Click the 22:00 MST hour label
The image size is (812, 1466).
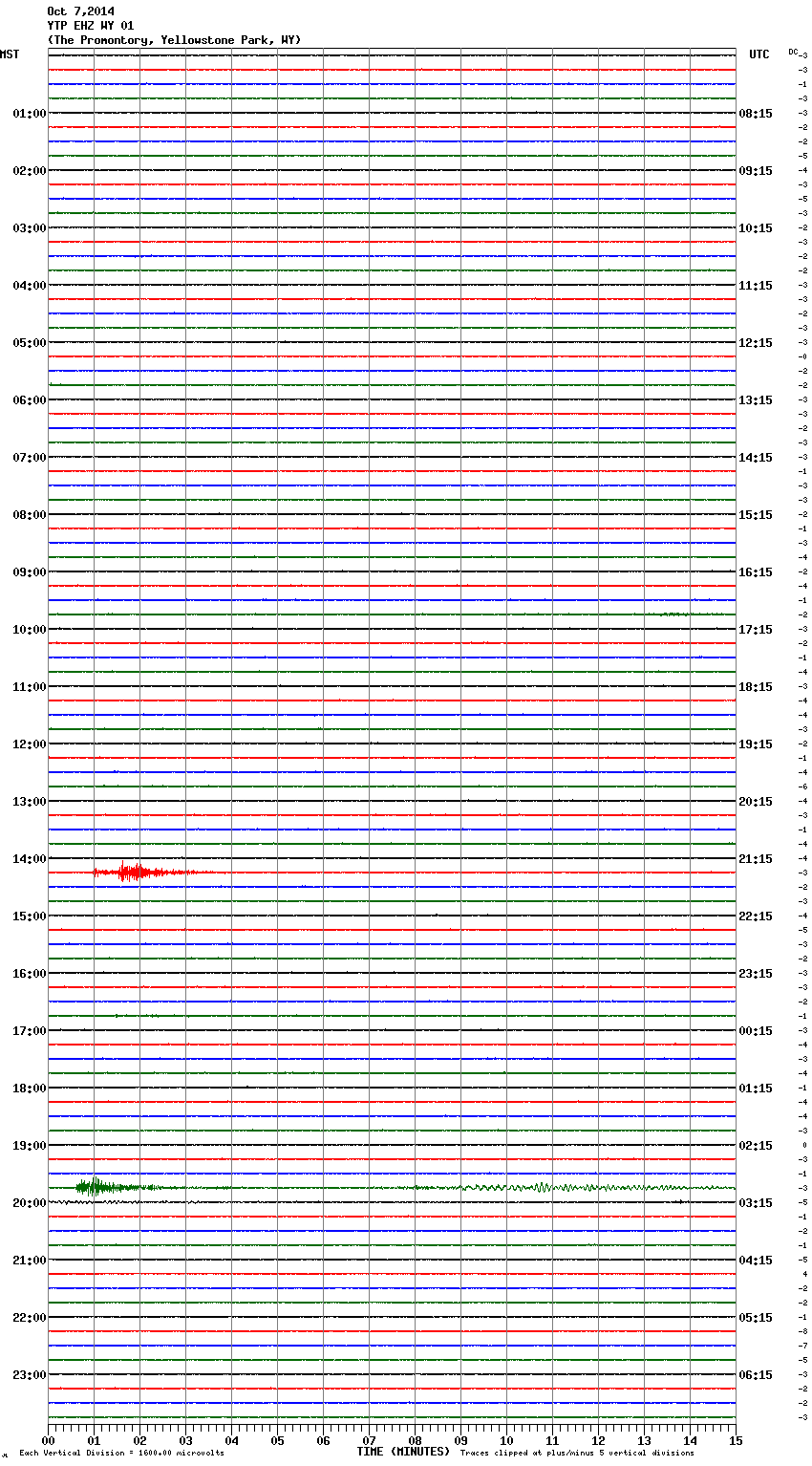[29, 1318]
